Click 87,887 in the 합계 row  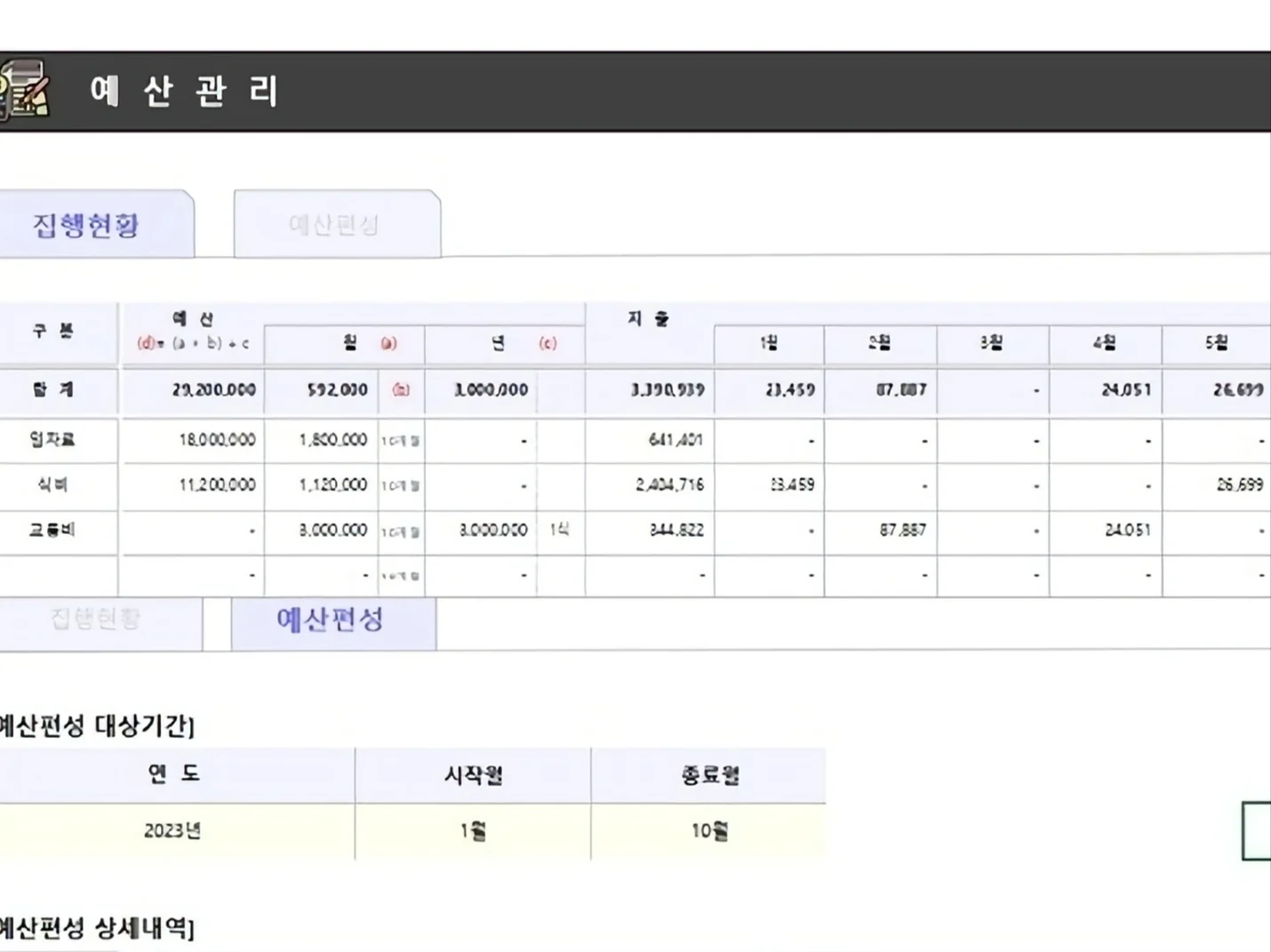[881, 390]
